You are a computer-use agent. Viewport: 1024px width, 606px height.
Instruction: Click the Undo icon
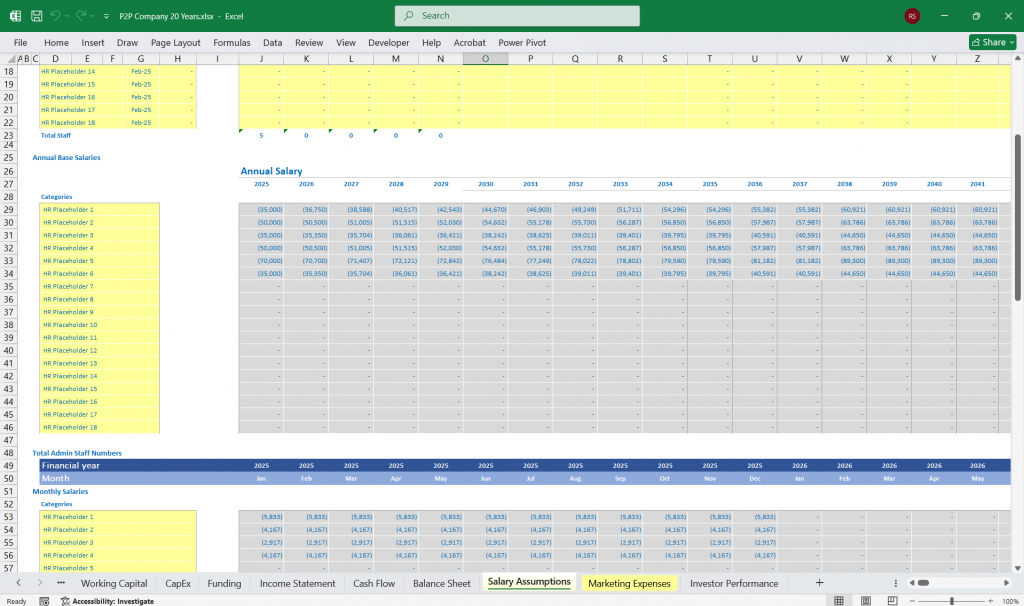tap(56, 16)
